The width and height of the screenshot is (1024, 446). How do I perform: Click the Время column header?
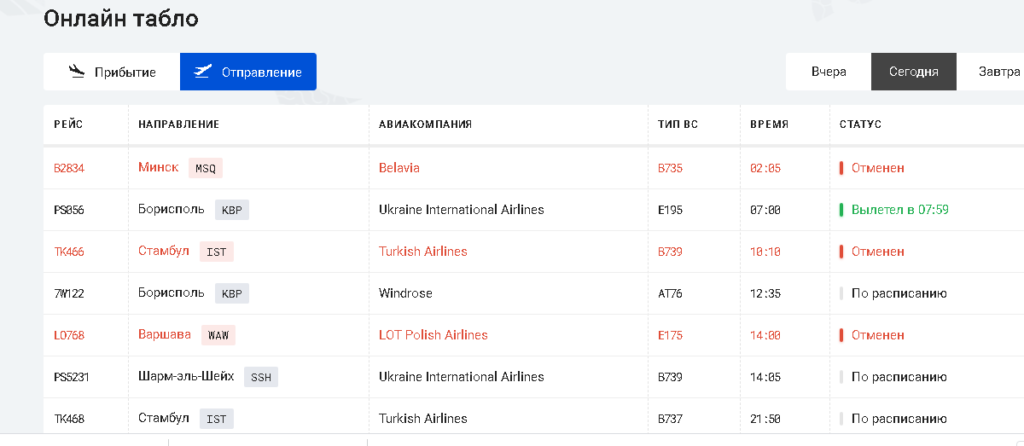pyautogui.click(x=769, y=124)
